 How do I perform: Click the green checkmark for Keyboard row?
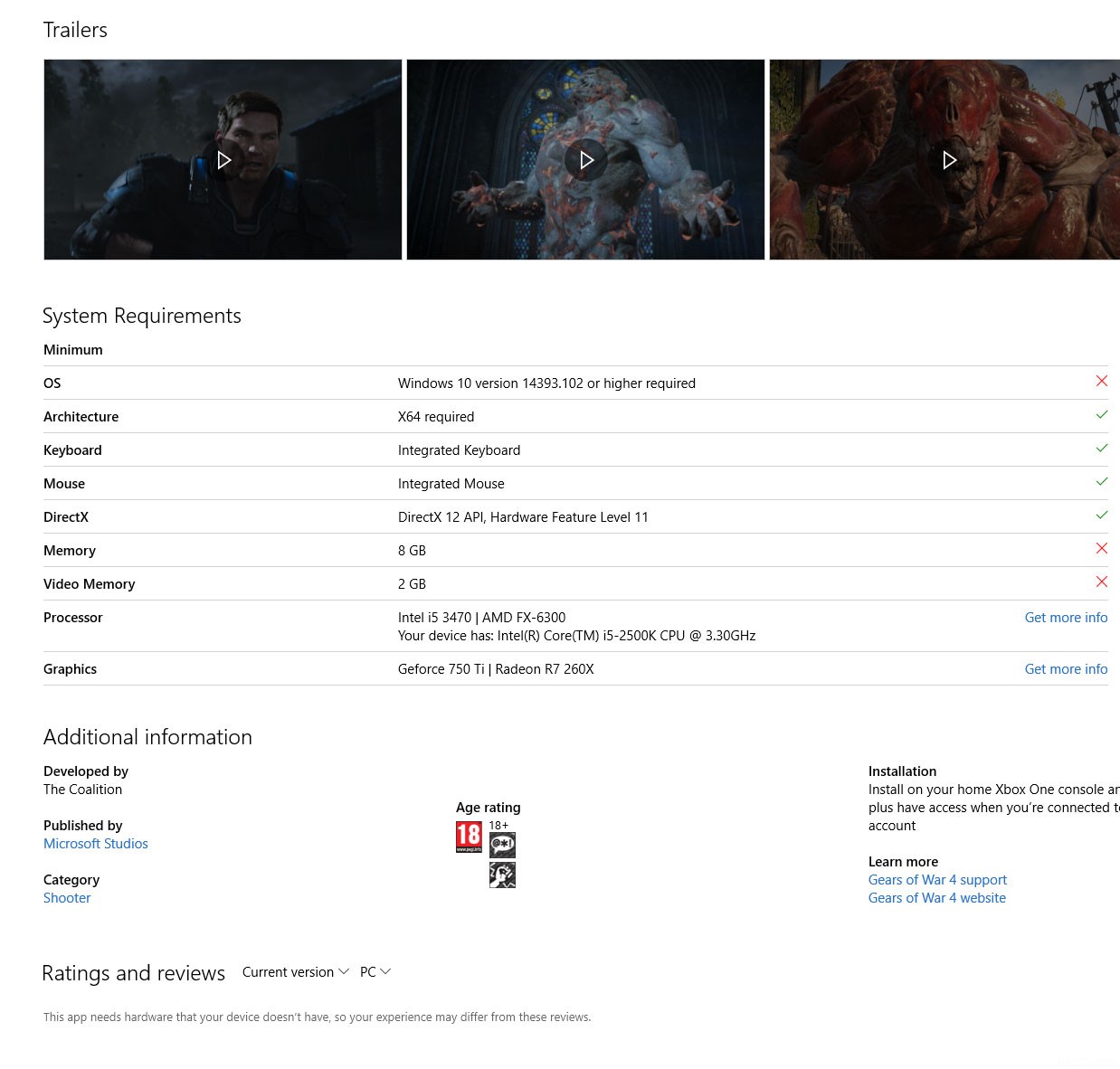point(1101,449)
